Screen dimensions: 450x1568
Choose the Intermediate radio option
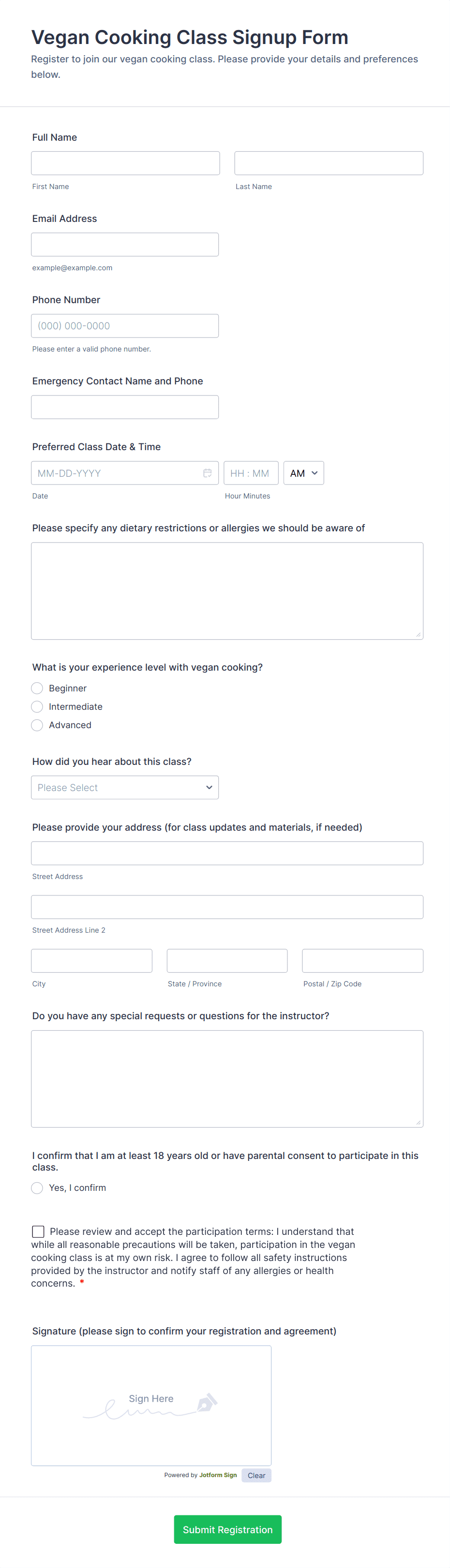[x=37, y=706]
